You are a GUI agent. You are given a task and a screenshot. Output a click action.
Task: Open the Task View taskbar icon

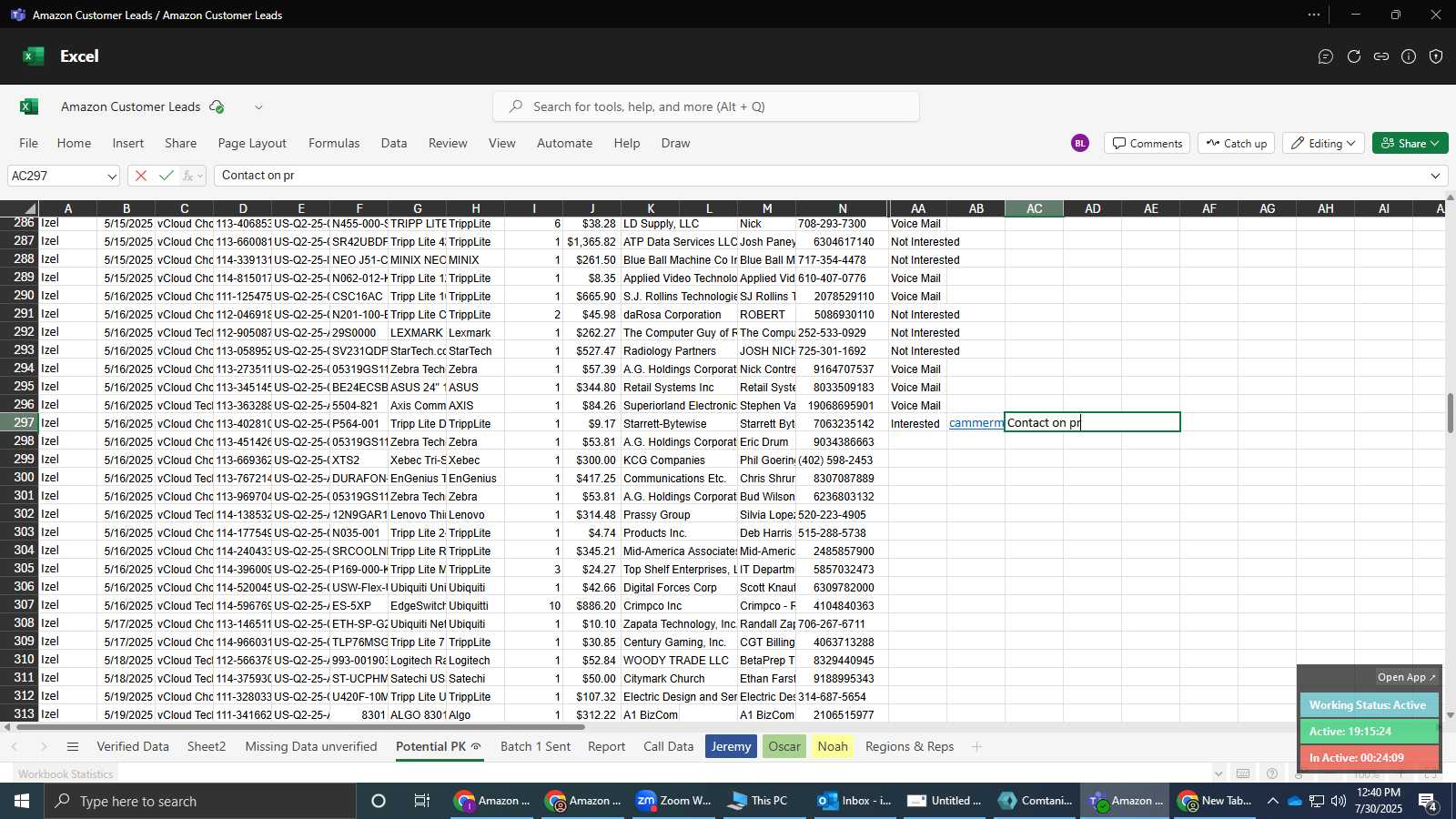click(x=422, y=801)
